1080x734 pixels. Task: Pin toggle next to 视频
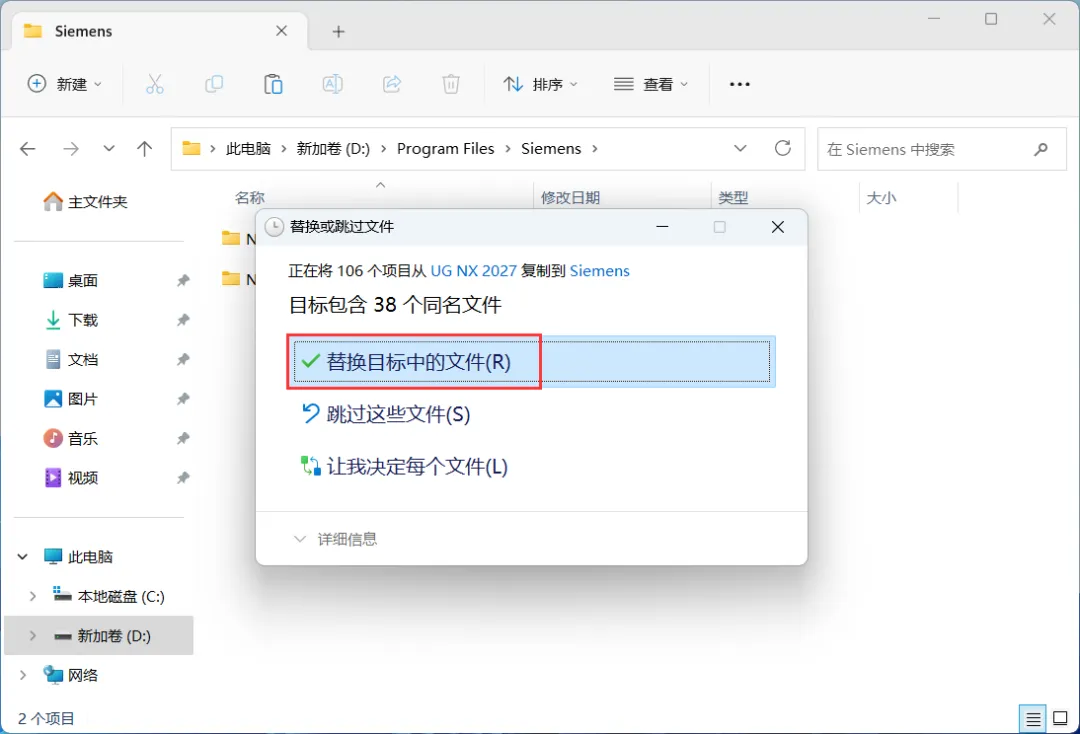click(x=183, y=477)
